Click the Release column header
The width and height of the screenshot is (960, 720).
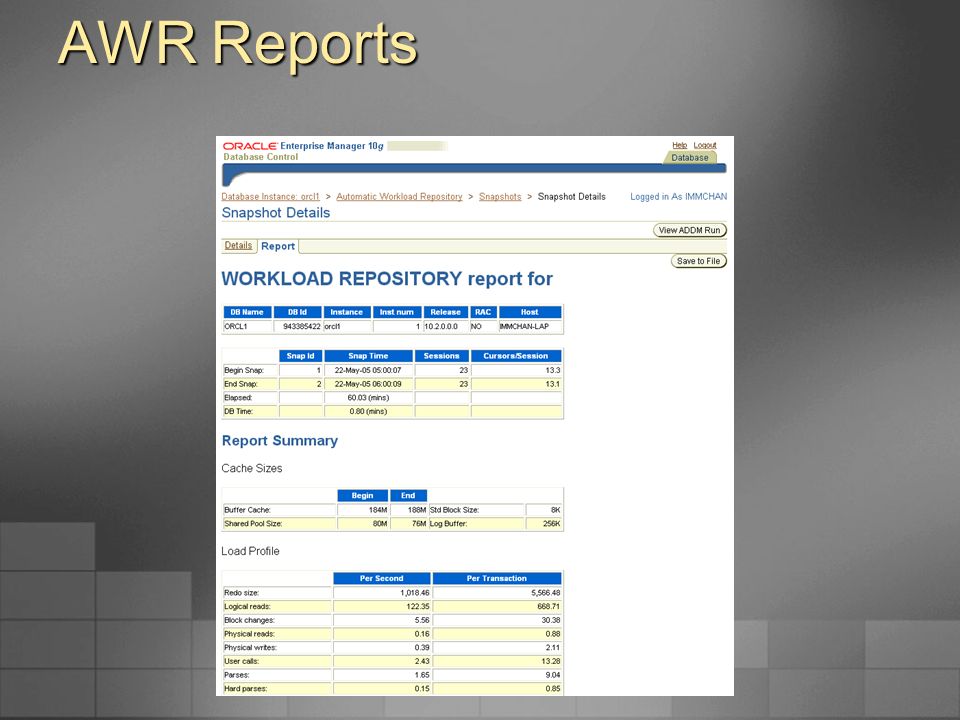(446, 312)
